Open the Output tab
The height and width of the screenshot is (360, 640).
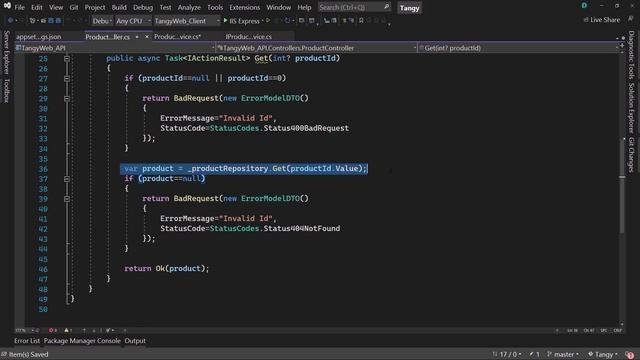pos(135,341)
